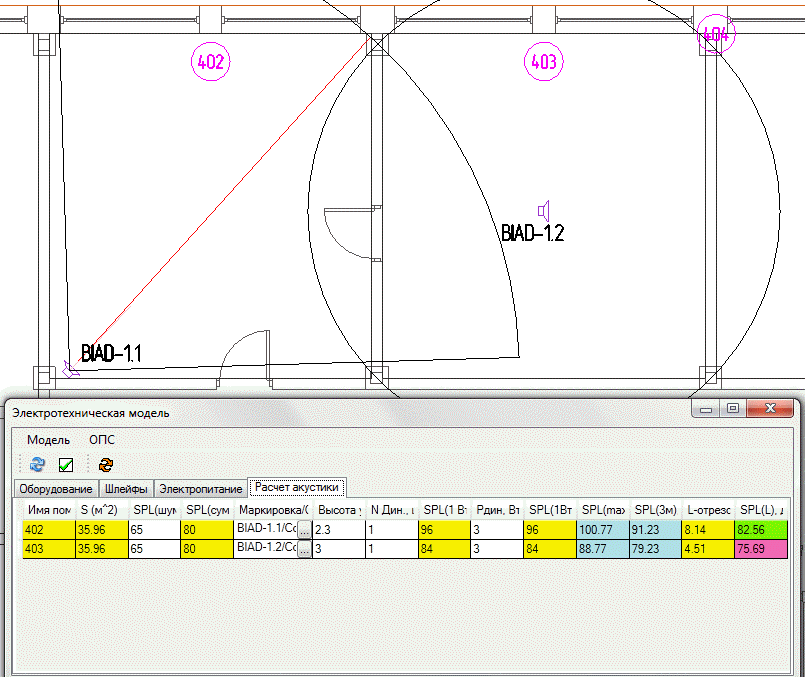Screen dimensions: 805x677
Task: Click L-segment cell 8.14
Action: tap(708, 530)
